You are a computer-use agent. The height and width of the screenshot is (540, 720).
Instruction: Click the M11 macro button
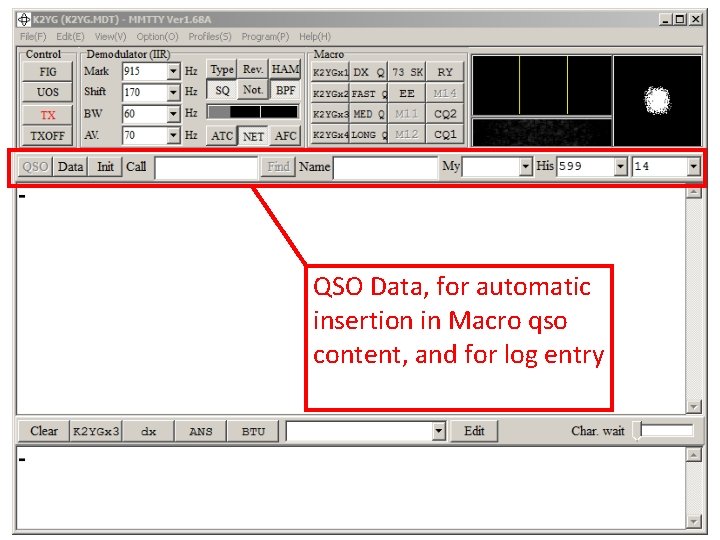(x=407, y=114)
